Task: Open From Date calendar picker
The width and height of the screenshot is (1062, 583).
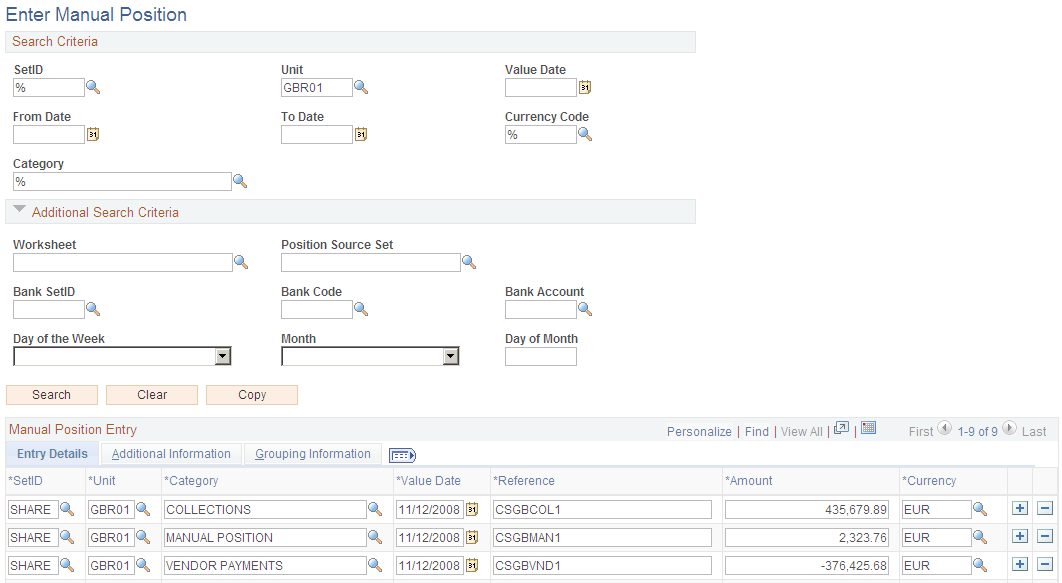Action: (93, 135)
